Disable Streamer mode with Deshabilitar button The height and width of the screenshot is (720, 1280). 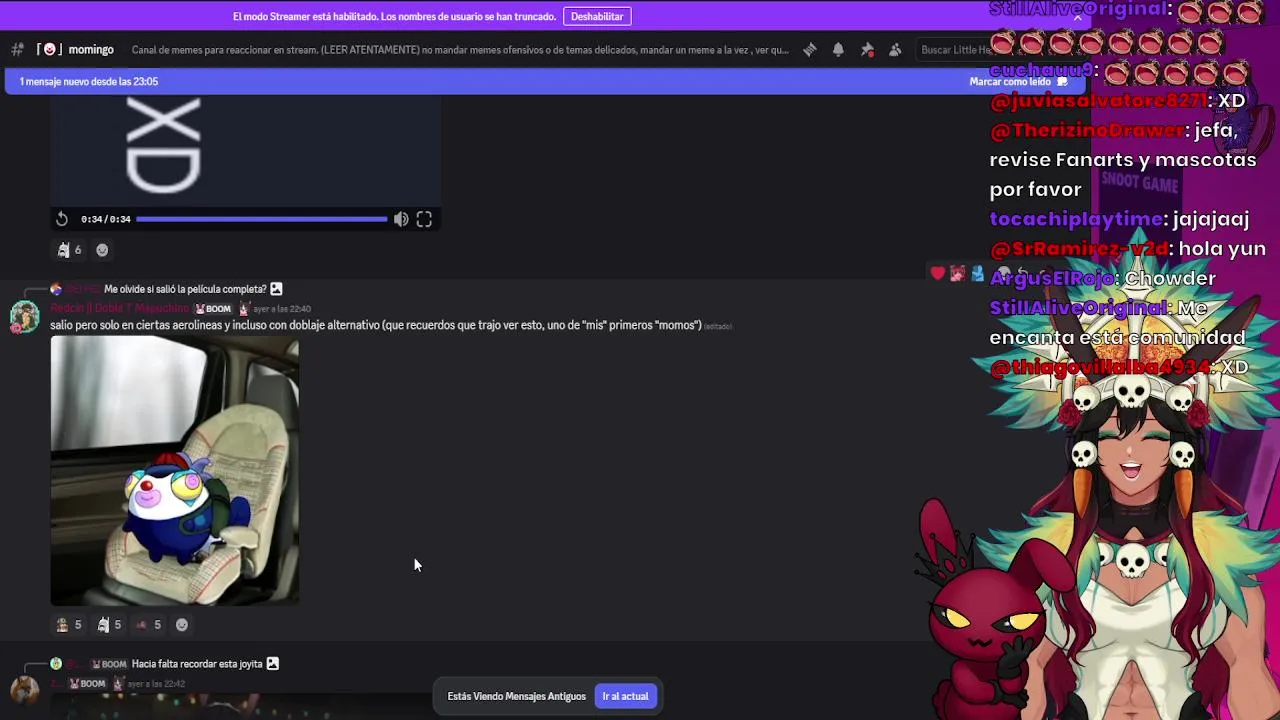click(x=597, y=16)
